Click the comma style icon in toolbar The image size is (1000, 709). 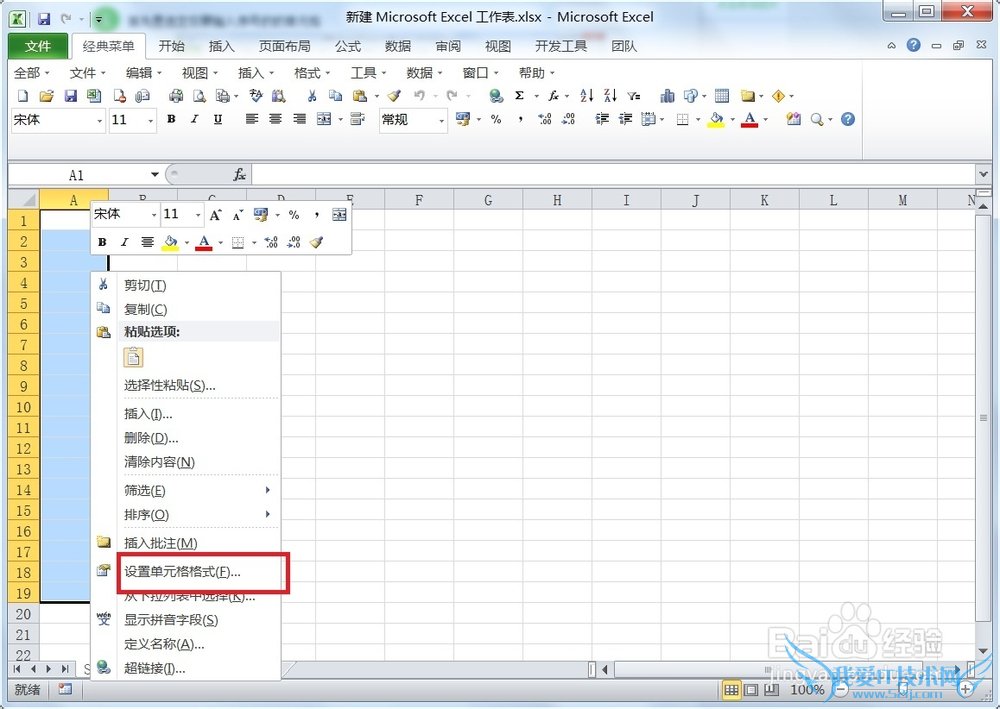[520, 119]
